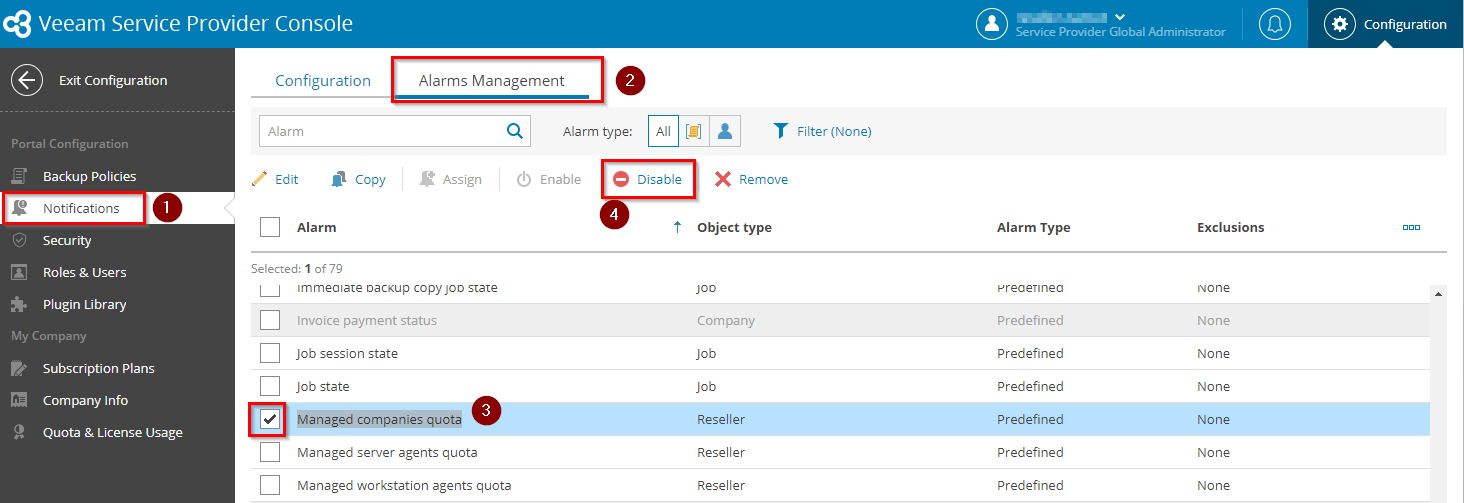The image size is (1464, 503).
Task: Sort by the Alarm column arrow
Action: [x=677, y=227]
